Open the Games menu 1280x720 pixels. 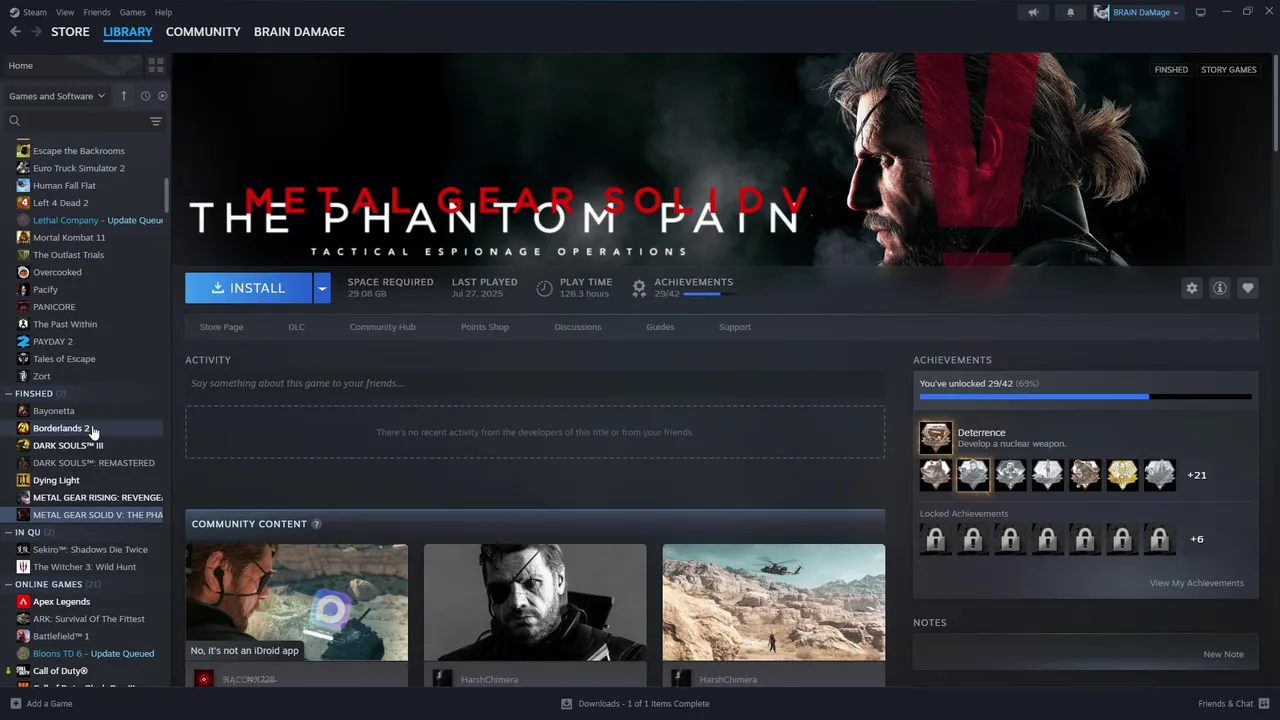coord(132,12)
